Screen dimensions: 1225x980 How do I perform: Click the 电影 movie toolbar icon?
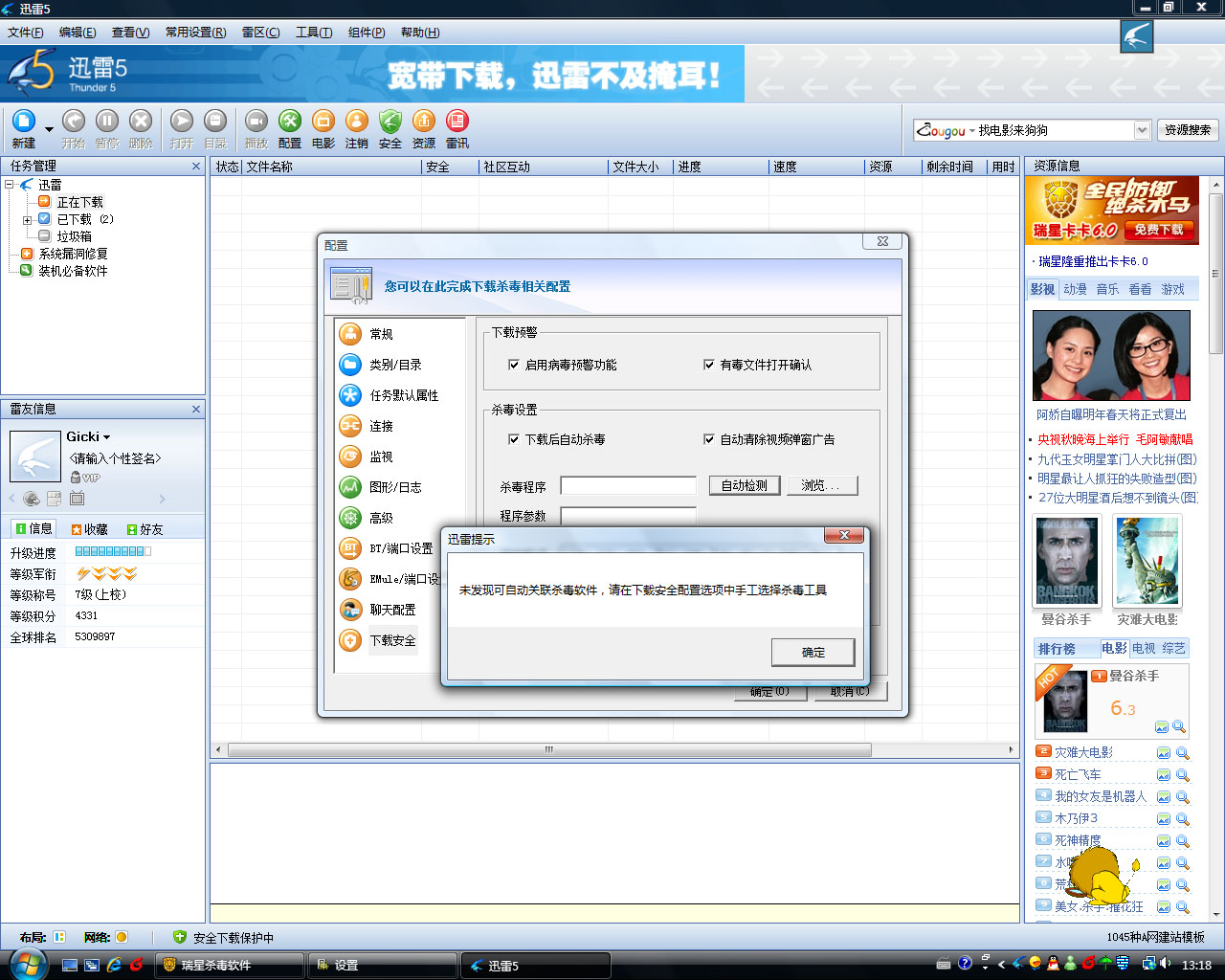click(x=323, y=121)
